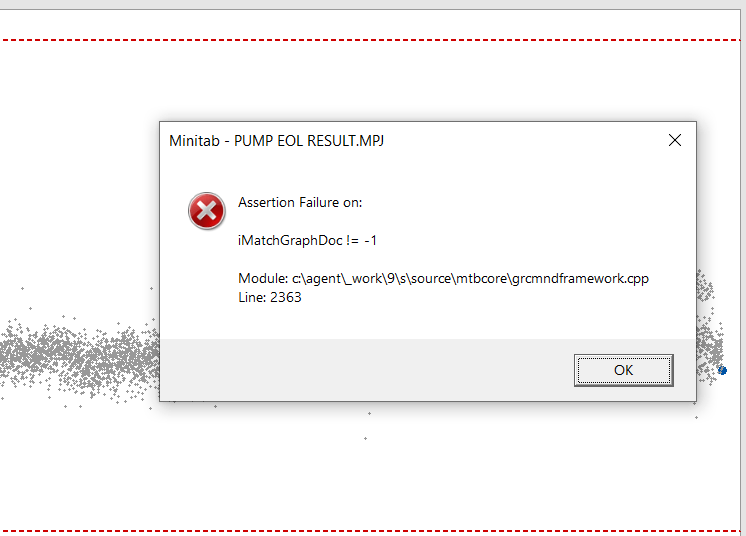
Task: Select the lowest outlier point below the dialog
Action: pos(365,438)
